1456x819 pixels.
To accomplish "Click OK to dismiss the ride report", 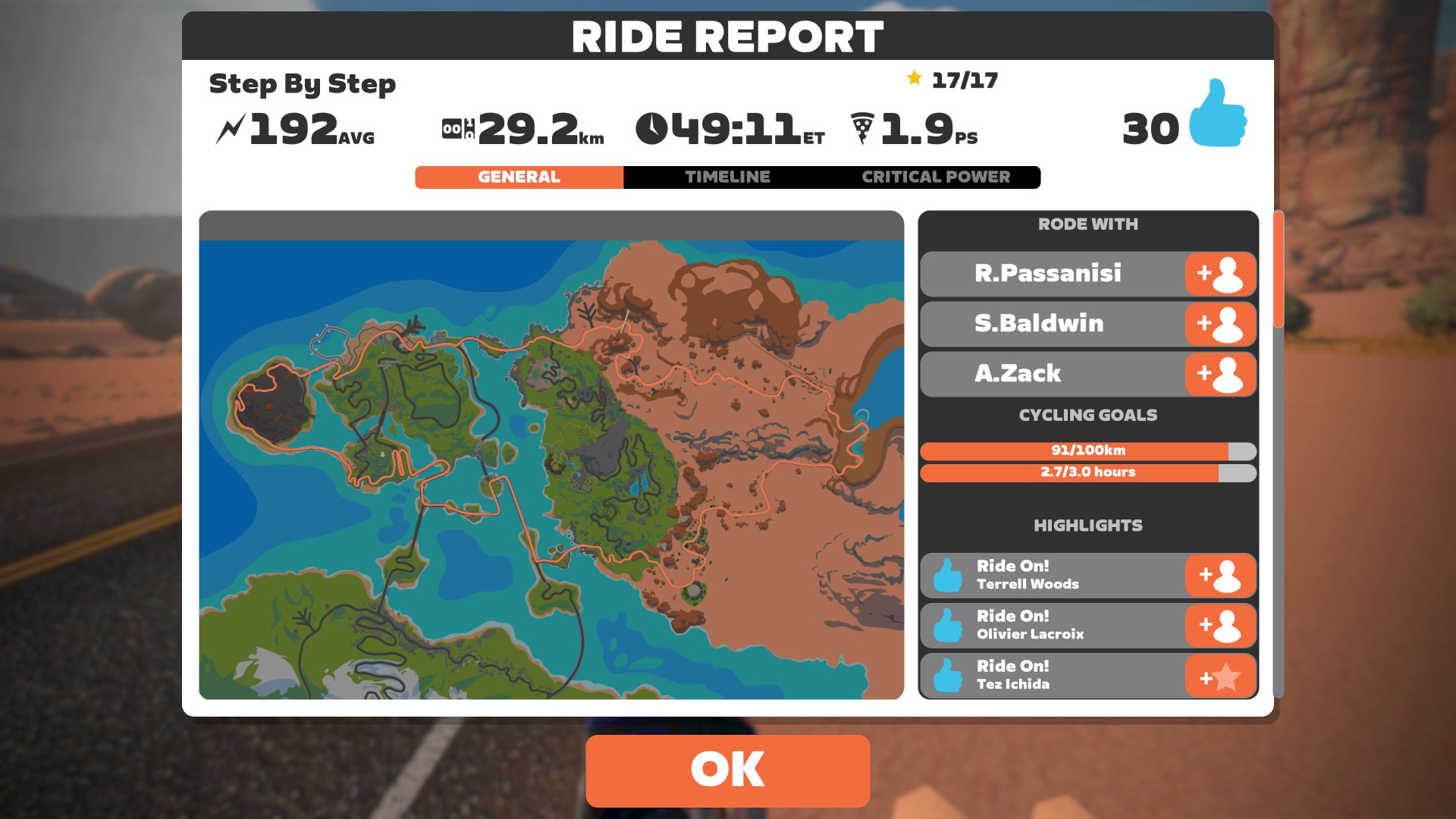I will [728, 769].
